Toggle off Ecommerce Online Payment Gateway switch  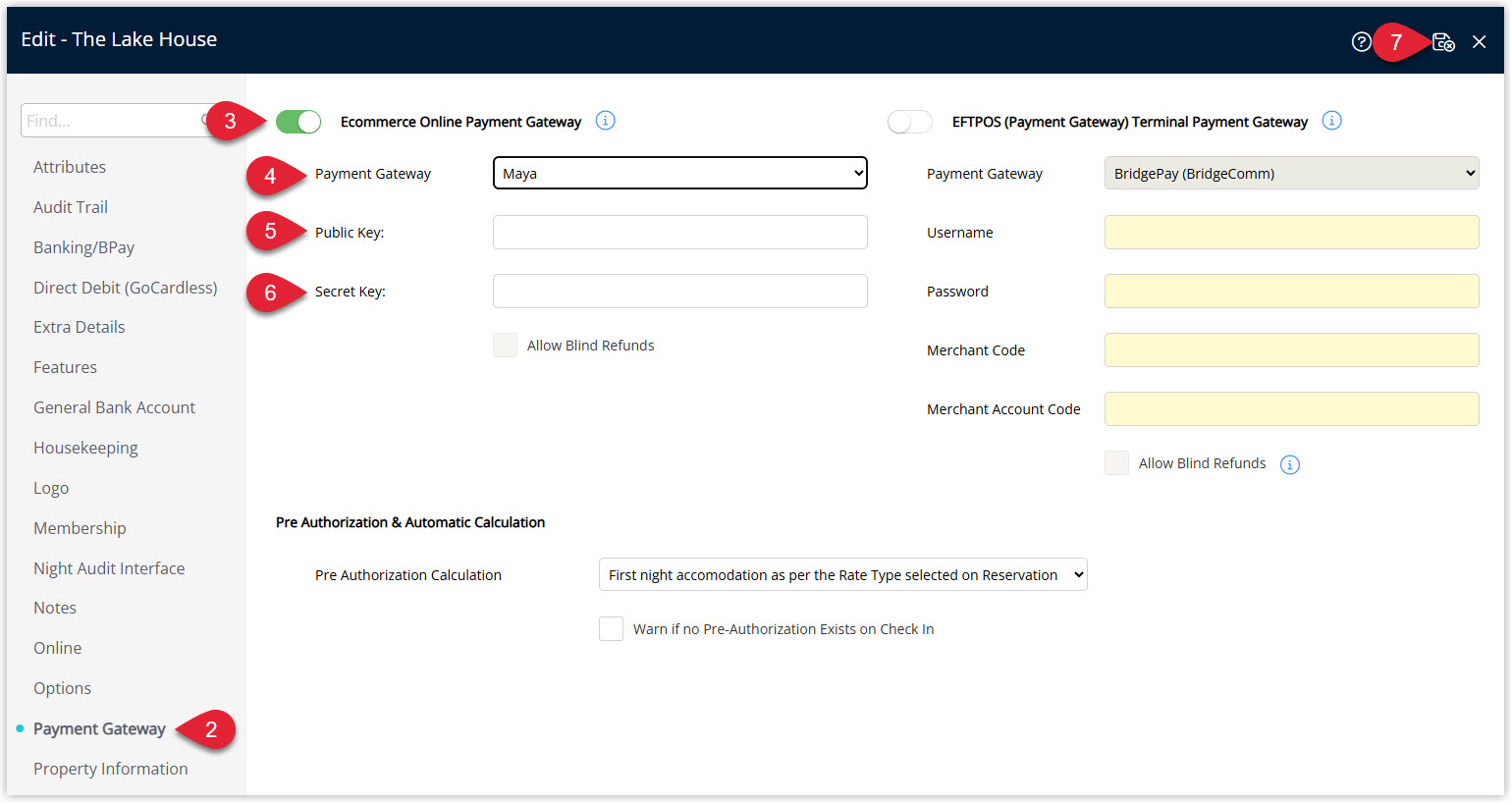coord(298,122)
